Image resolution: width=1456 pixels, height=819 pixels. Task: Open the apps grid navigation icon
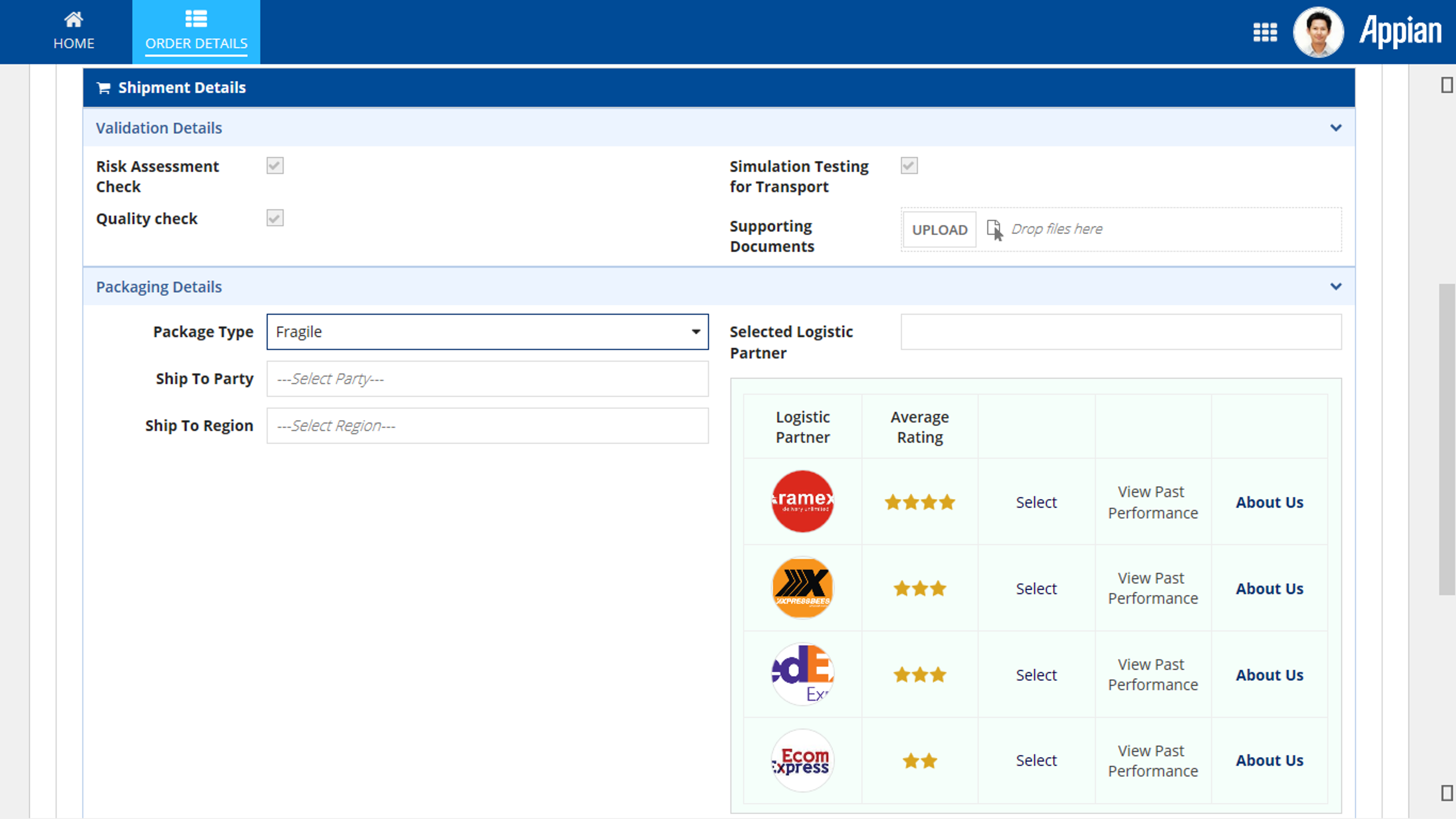click(x=1265, y=32)
